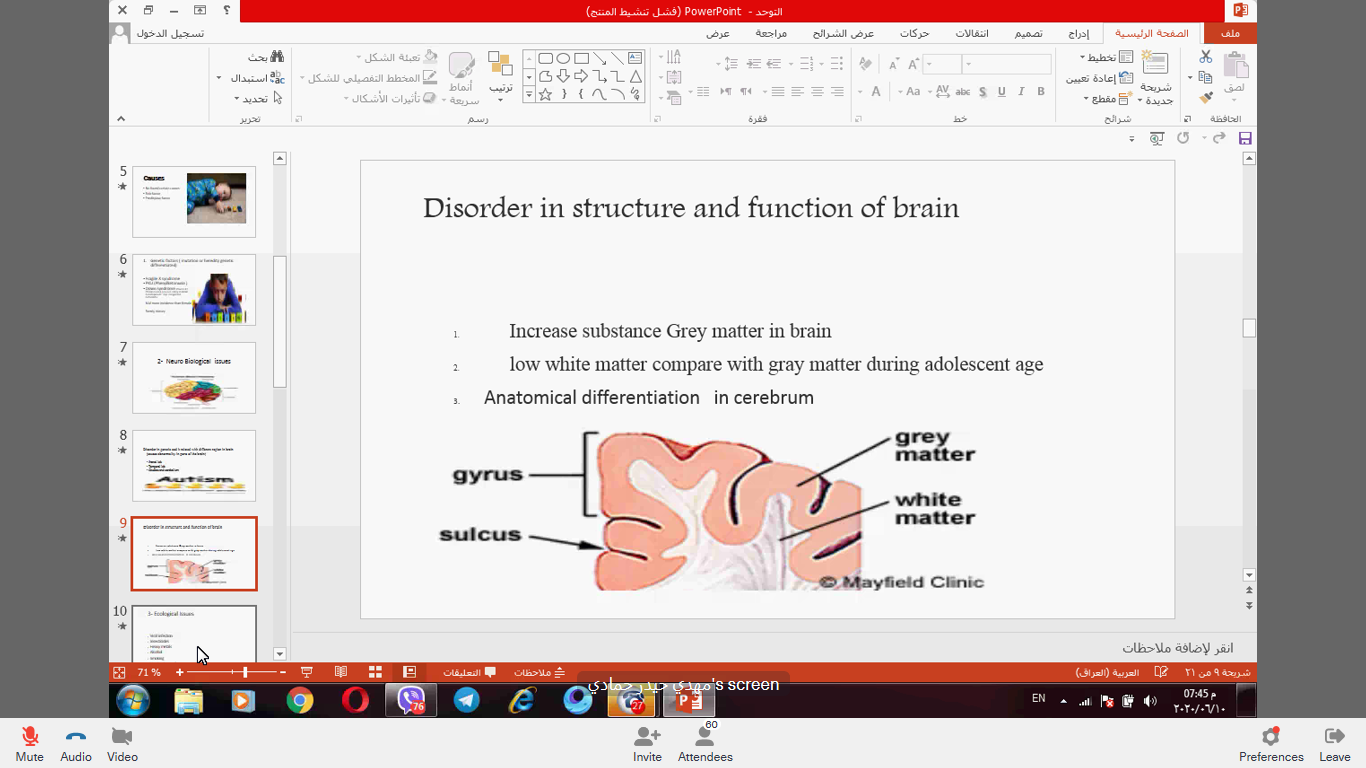1366x768 pixels.
Task: Open meeting Preferences button
Action: 1271,744
